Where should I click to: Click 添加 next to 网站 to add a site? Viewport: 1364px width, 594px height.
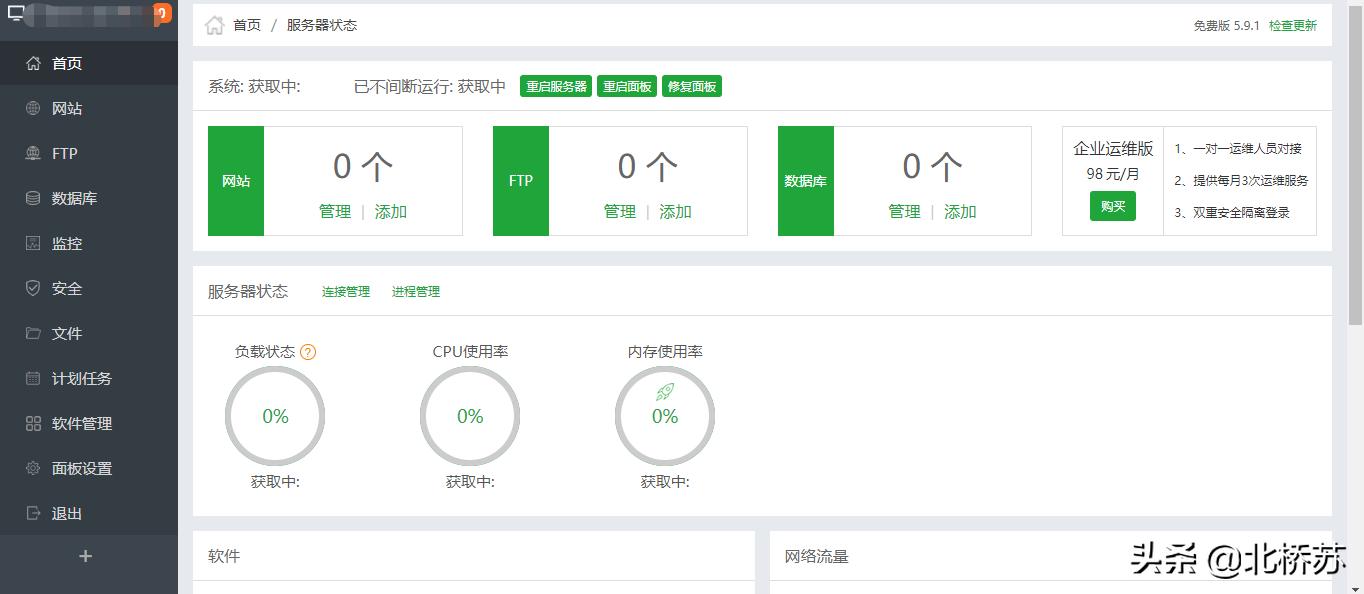[390, 212]
